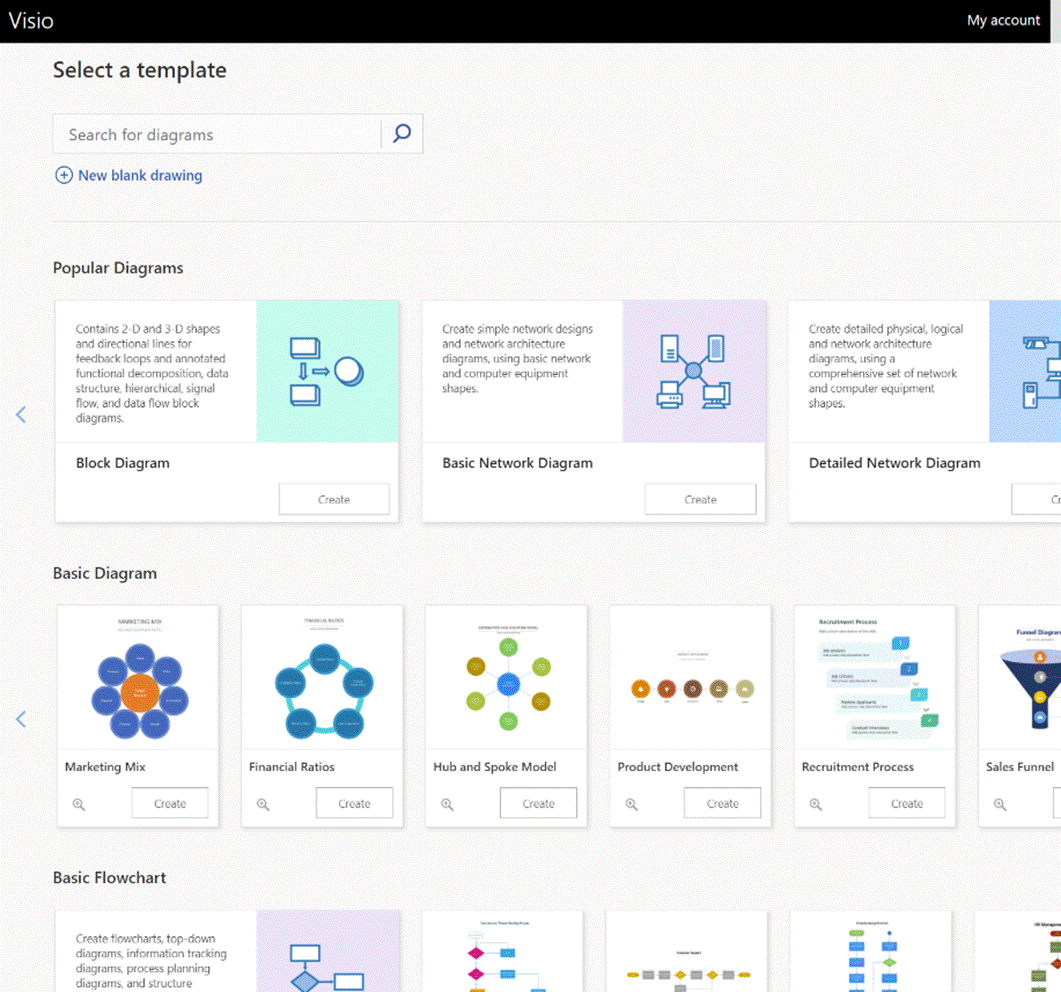Image resolution: width=1061 pixels, height=992 pixels.
Task: Click the Visio logo title
Action: click(31, 20)
